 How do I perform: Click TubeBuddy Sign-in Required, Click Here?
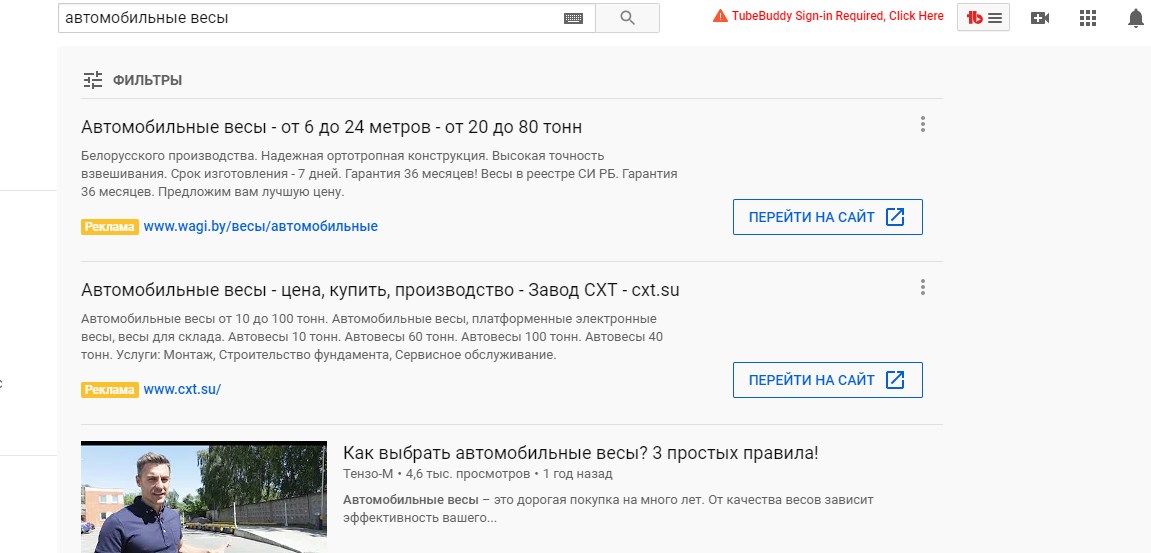[838, 15]
